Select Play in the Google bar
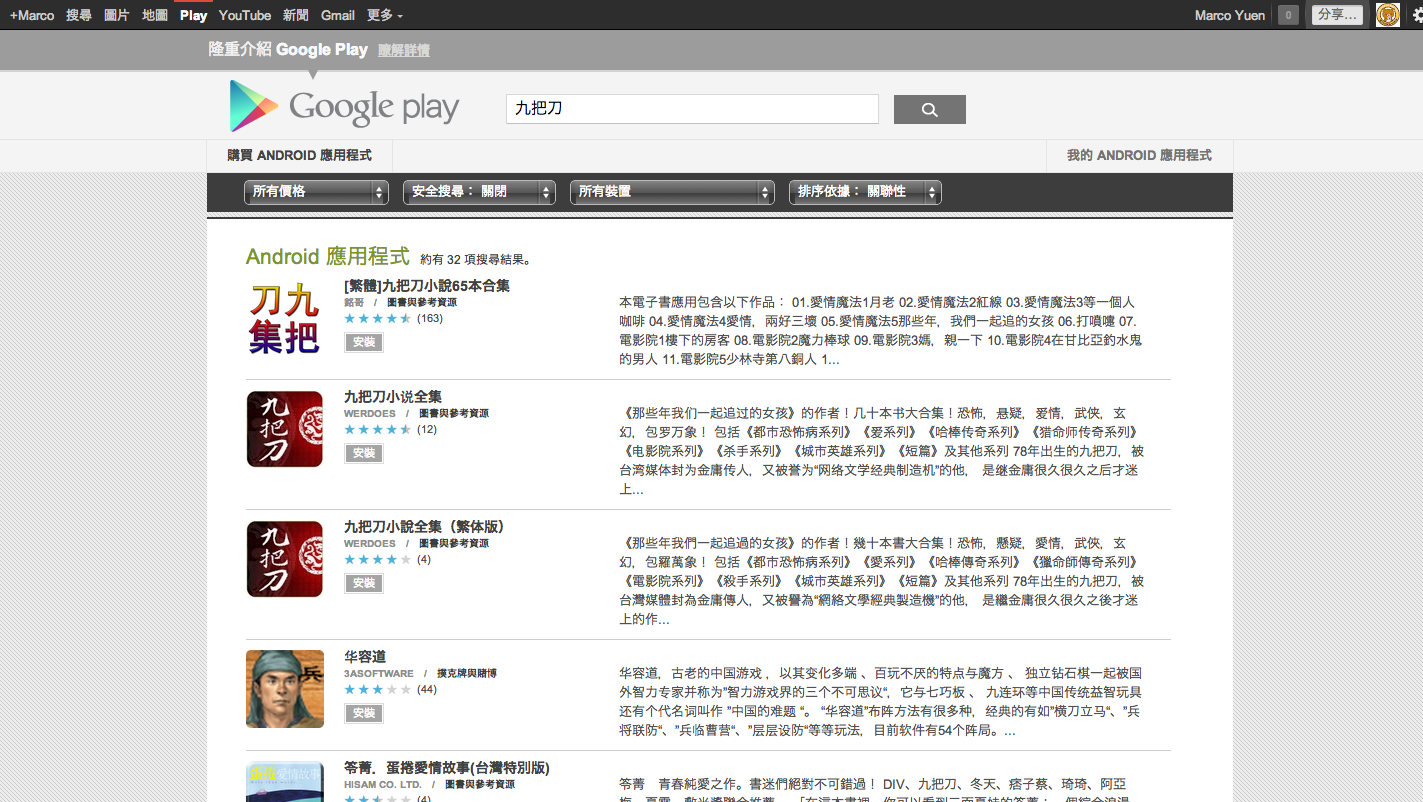The height and width of the screenshot is (802, 1423). tap(194, 15)
